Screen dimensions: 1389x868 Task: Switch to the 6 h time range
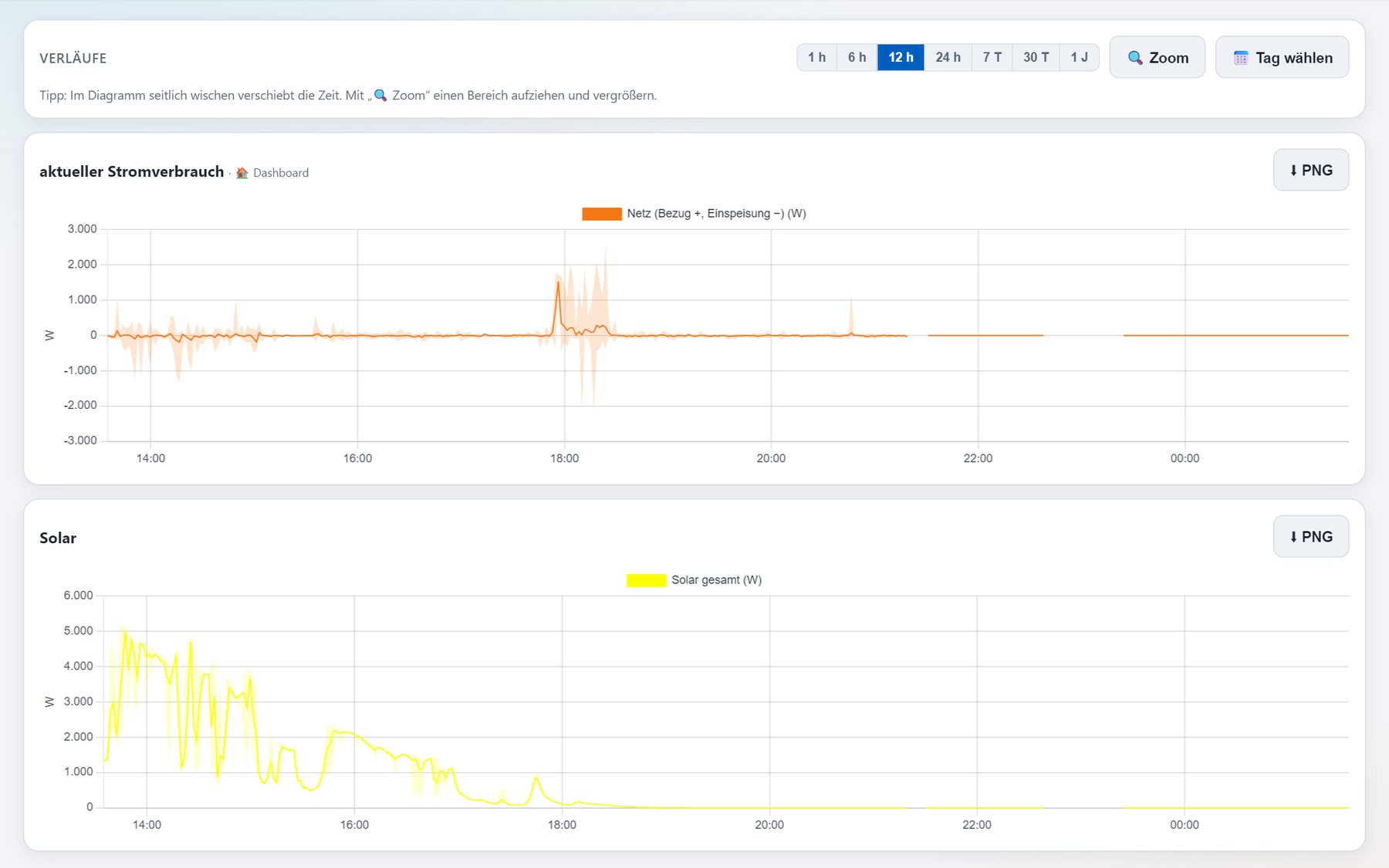tap(857, 57)
